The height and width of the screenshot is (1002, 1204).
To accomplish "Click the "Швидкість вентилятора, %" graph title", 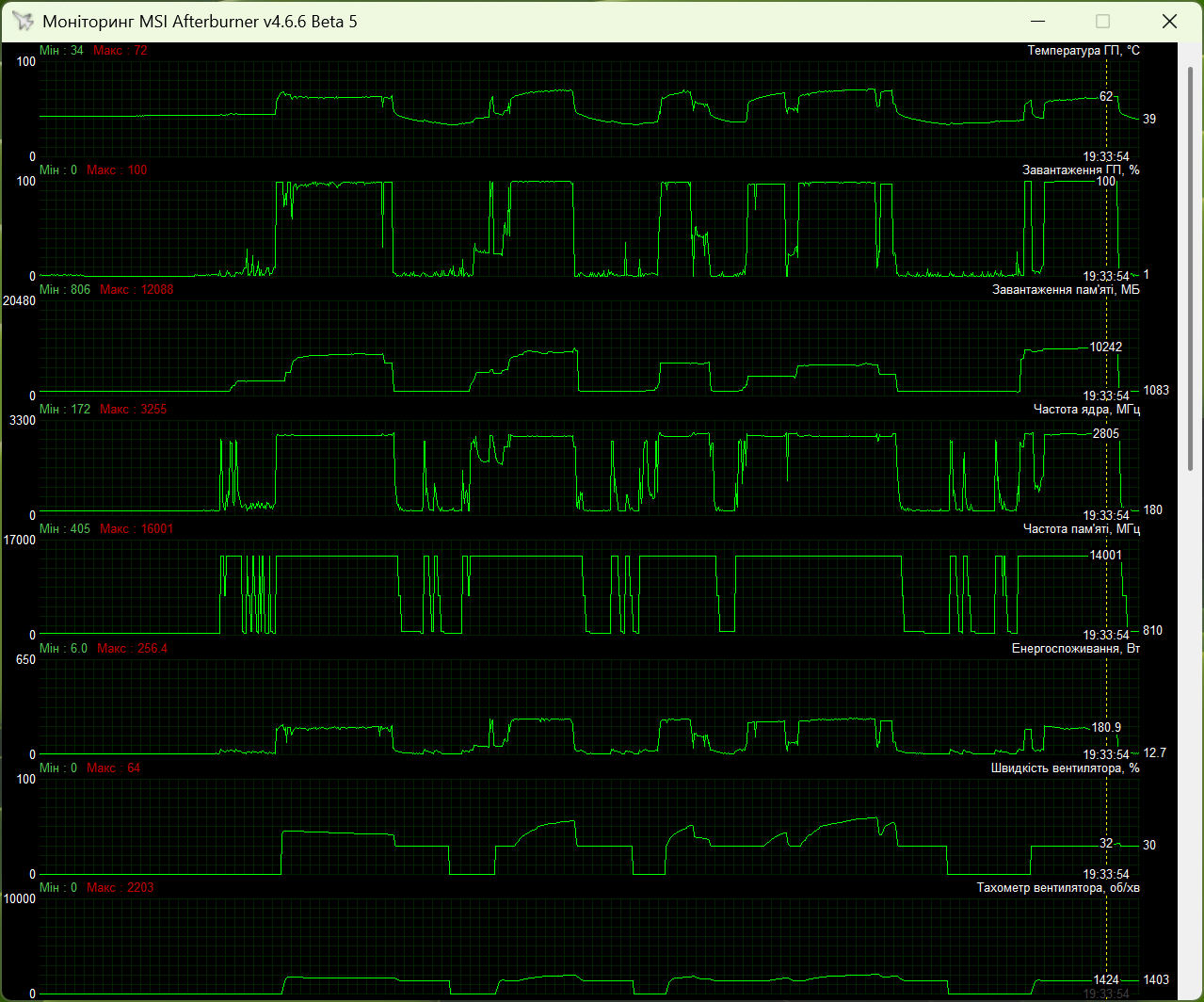I will [1065, 768].
